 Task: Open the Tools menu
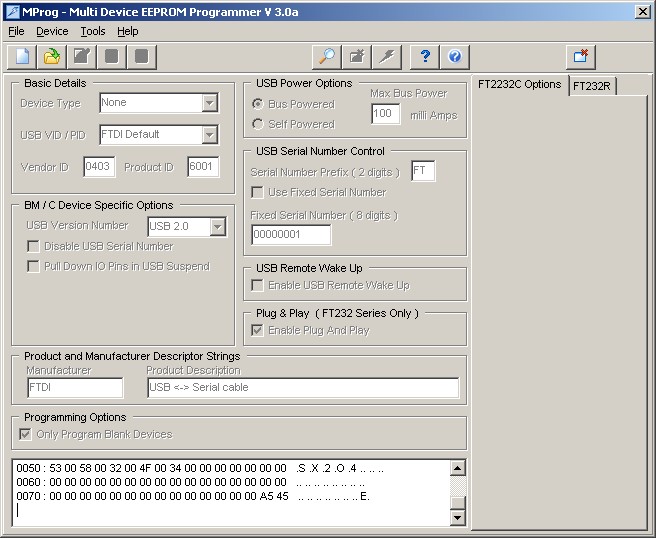[x=92, y=31]
